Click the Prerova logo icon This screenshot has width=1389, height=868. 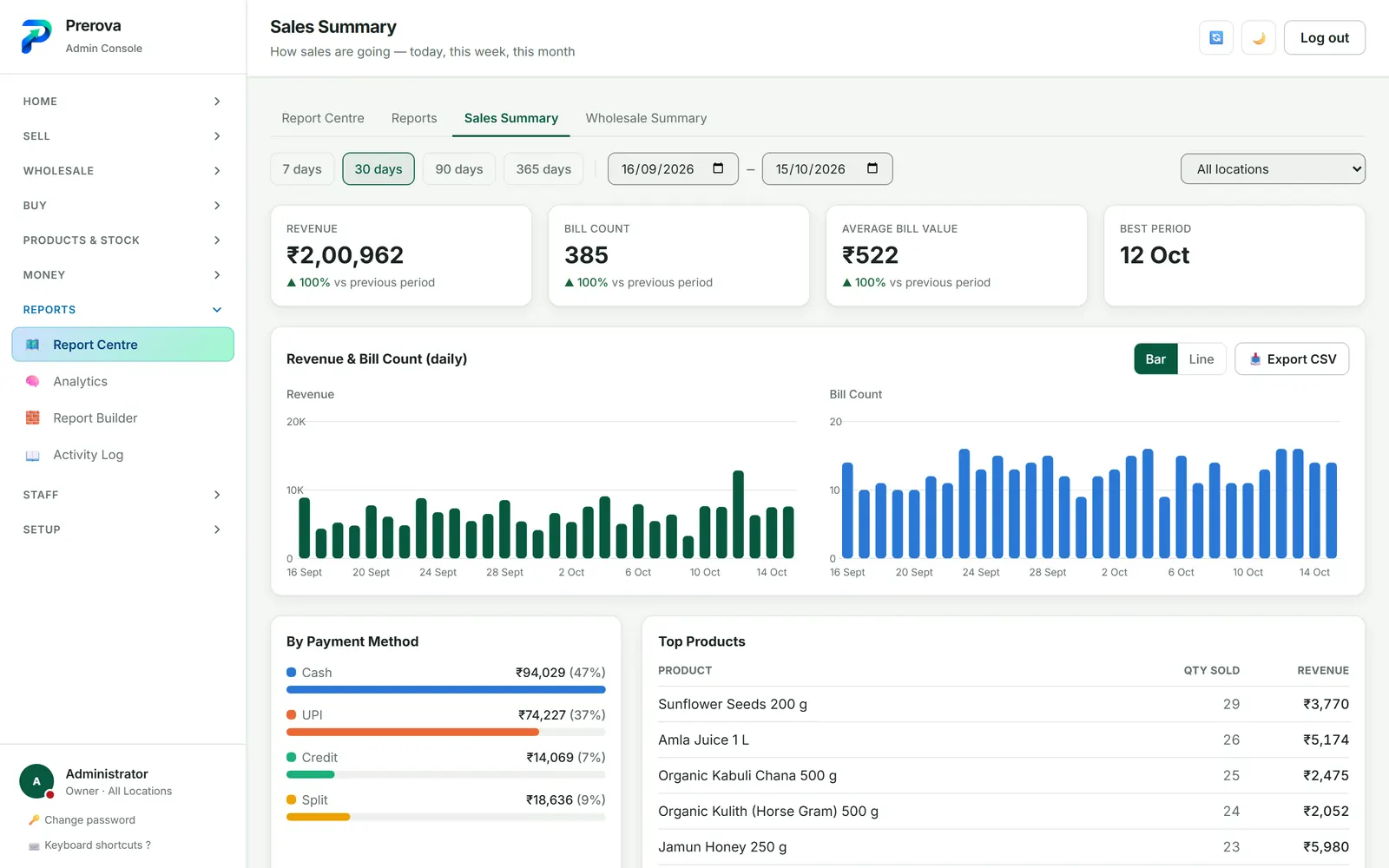tap(36, 36)
